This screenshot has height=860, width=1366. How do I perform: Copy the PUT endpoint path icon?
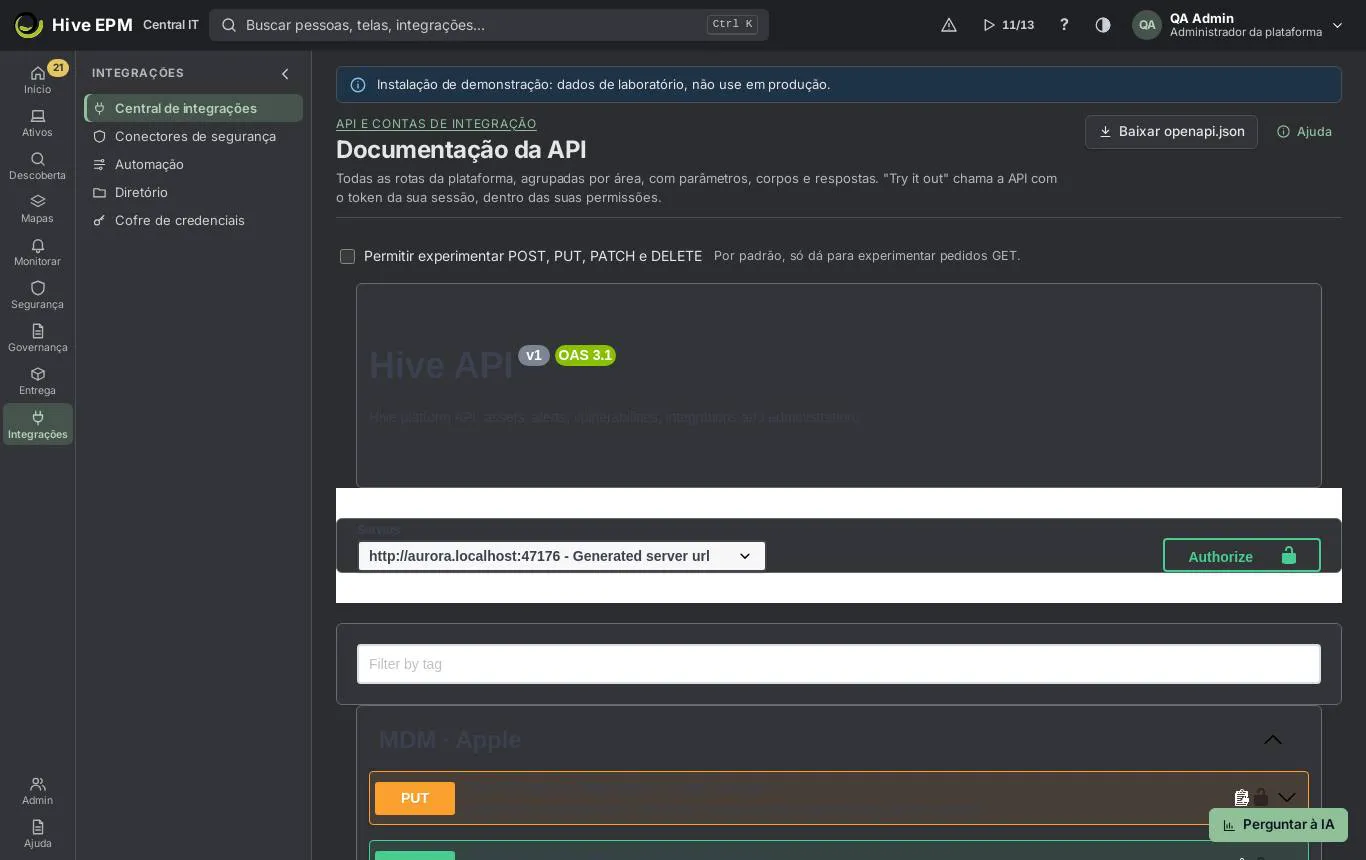(x=1241, y=798)
